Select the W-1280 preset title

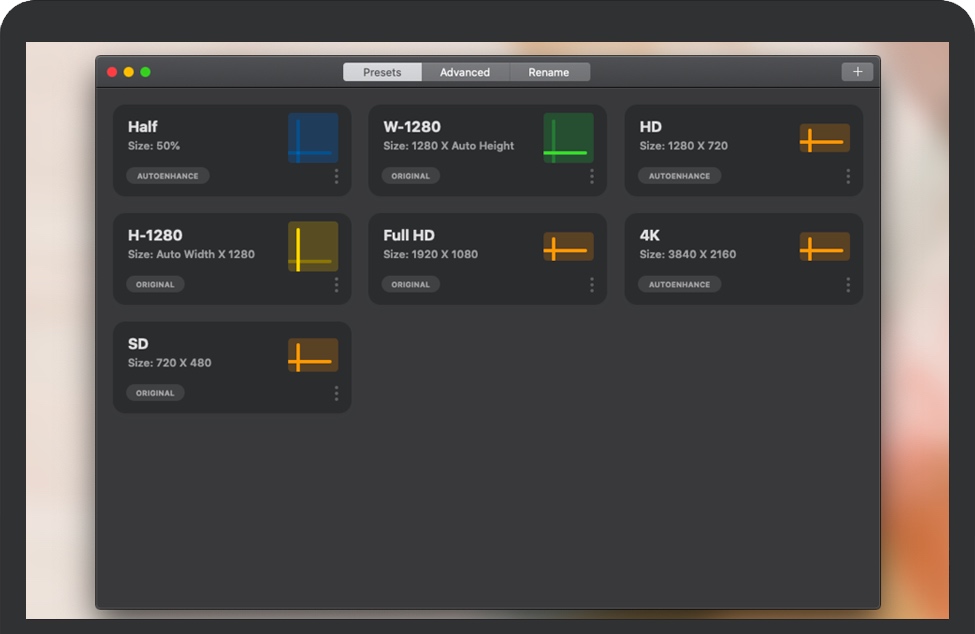[411, 127]
